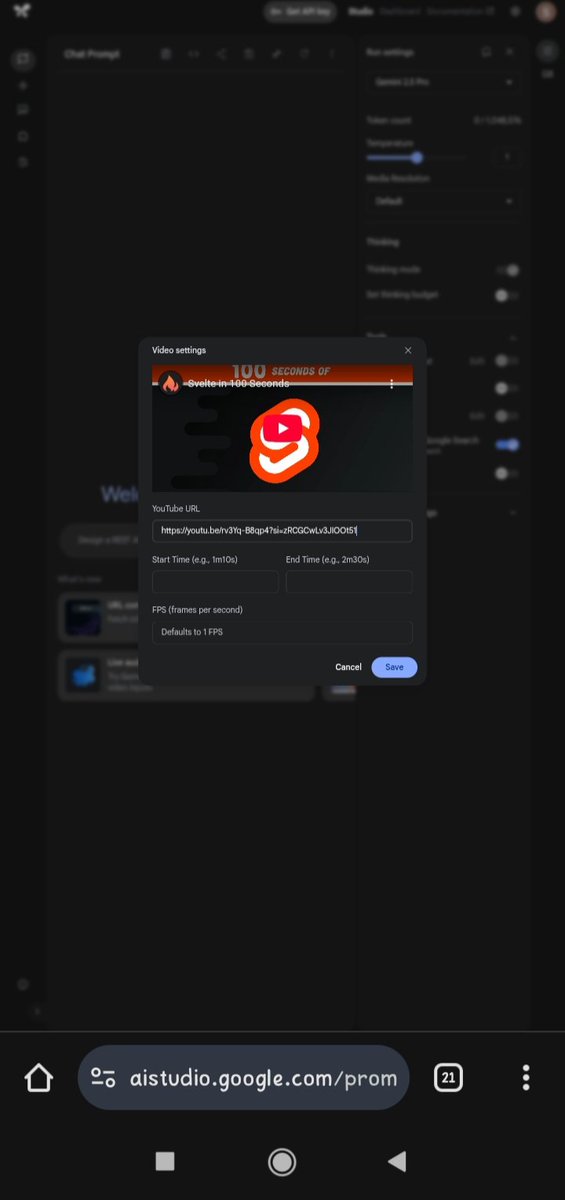Open site info icon in address bar
This screenshot has height=1200, width=565.
pos(103,1077)
